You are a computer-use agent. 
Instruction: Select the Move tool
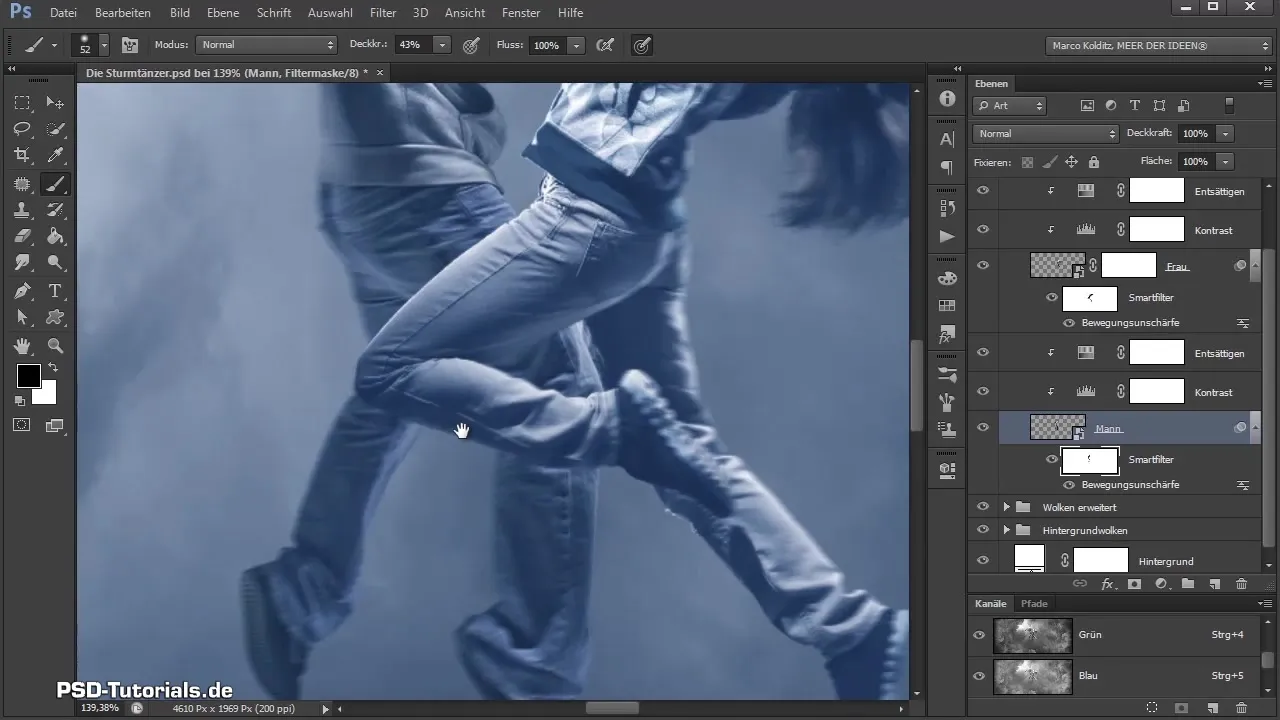[x=56, y=102]
